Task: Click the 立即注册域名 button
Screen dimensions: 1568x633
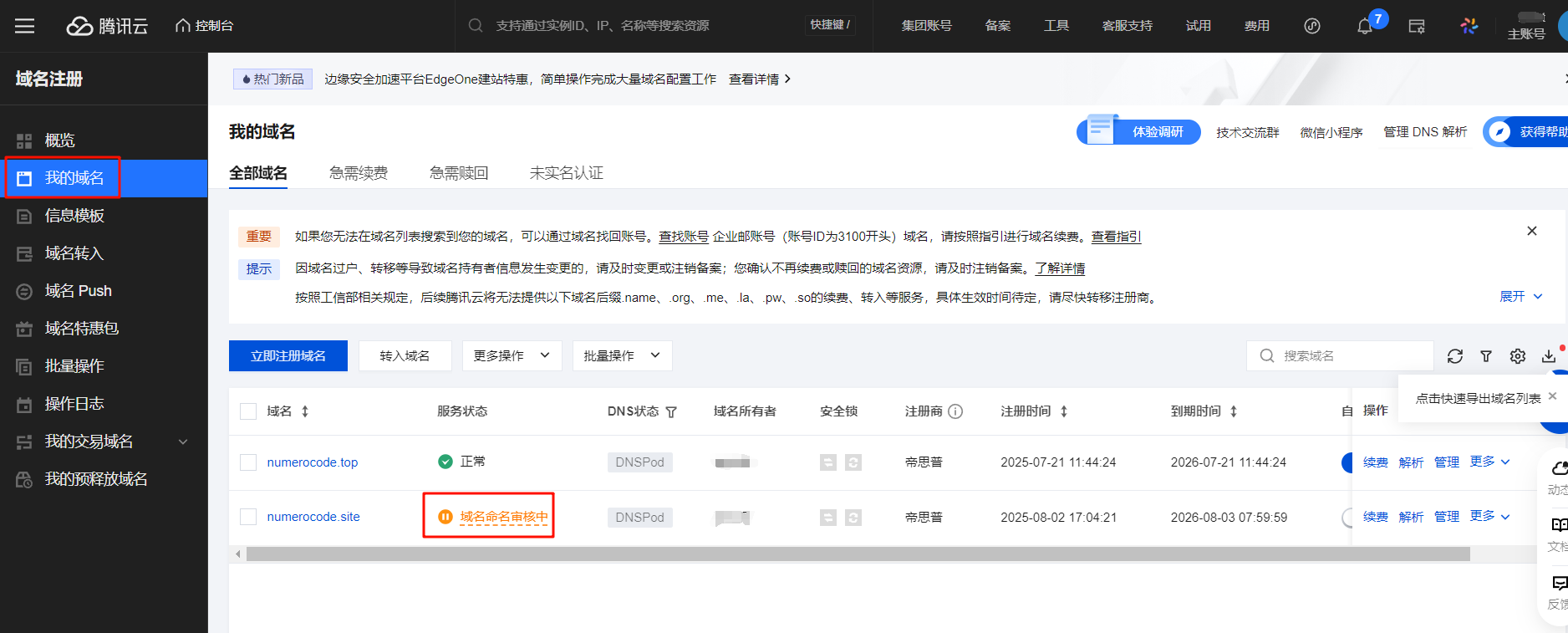Action: pos(288,356)
